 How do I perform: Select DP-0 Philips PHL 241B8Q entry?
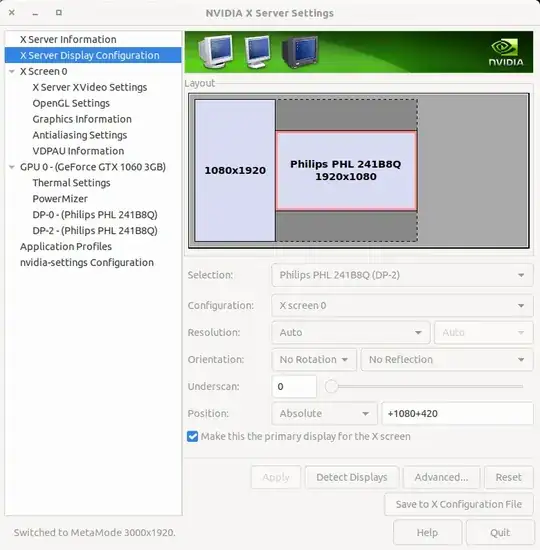(95, 215)
